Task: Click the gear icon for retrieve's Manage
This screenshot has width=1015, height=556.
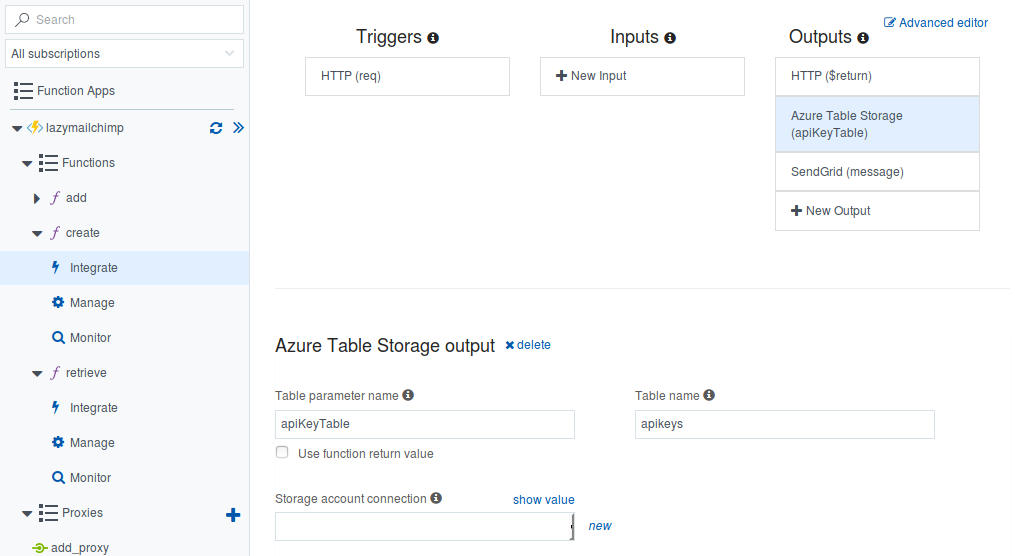Action: pyautogui.click(x=58, y=442)
